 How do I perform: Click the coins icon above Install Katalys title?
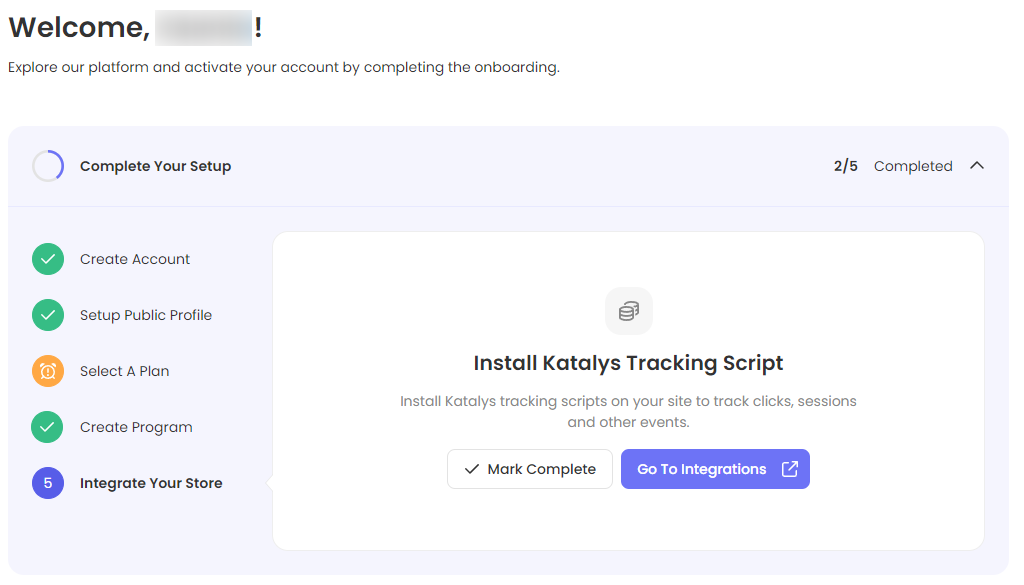coord(628,311)
